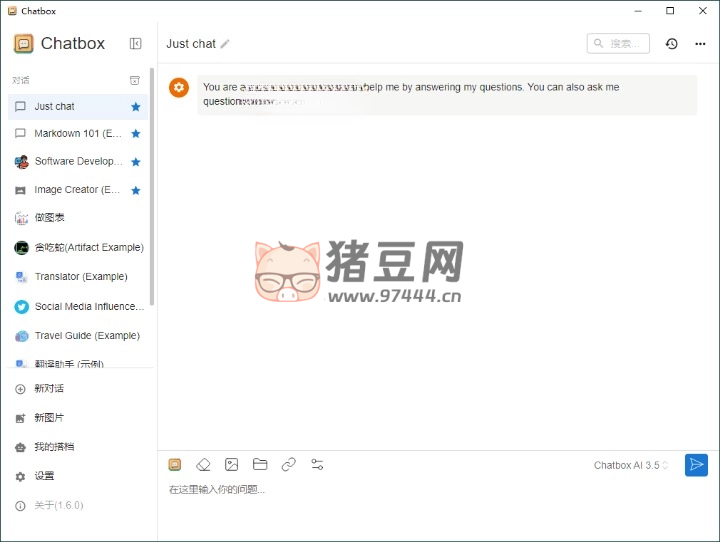
Task: Send message with blue arrow button
Action: click(696, 465)
